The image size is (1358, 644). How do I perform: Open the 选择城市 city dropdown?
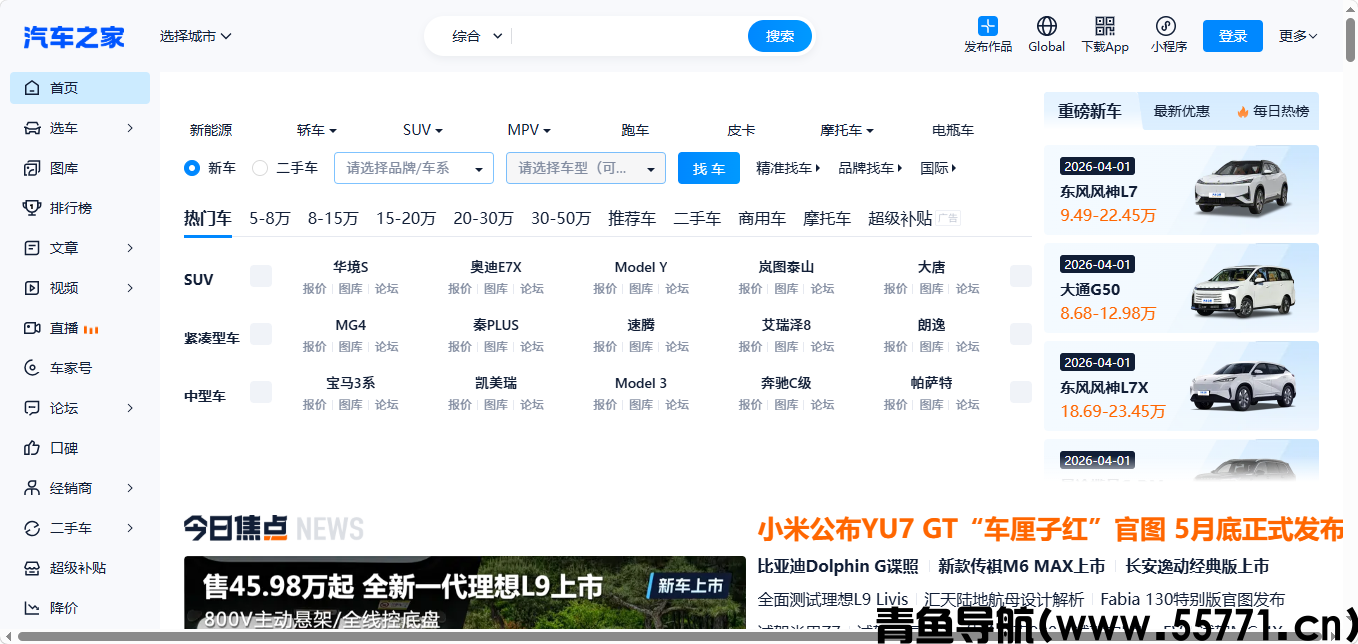click(196, 36)
